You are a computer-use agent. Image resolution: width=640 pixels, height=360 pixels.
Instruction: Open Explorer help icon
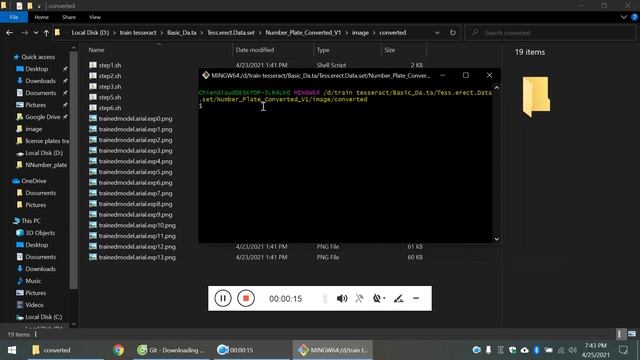point(635,17)
